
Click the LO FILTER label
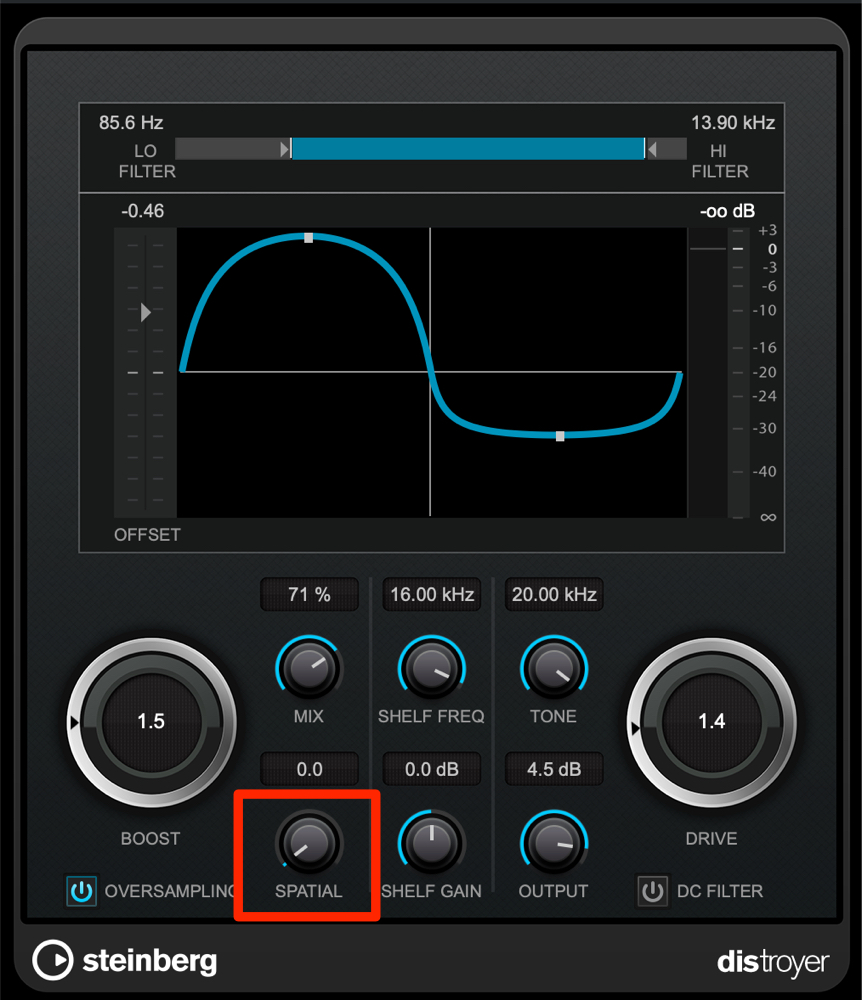click(147, 161)
